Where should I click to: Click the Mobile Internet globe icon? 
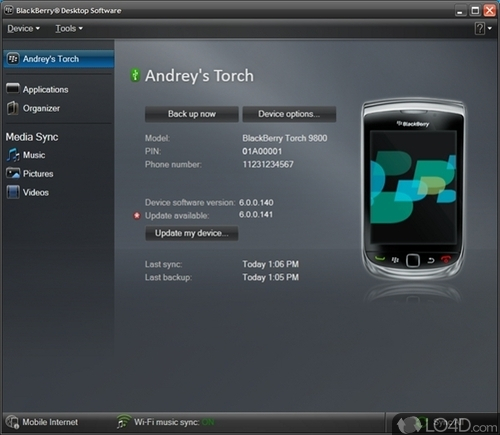click(13, 422)
